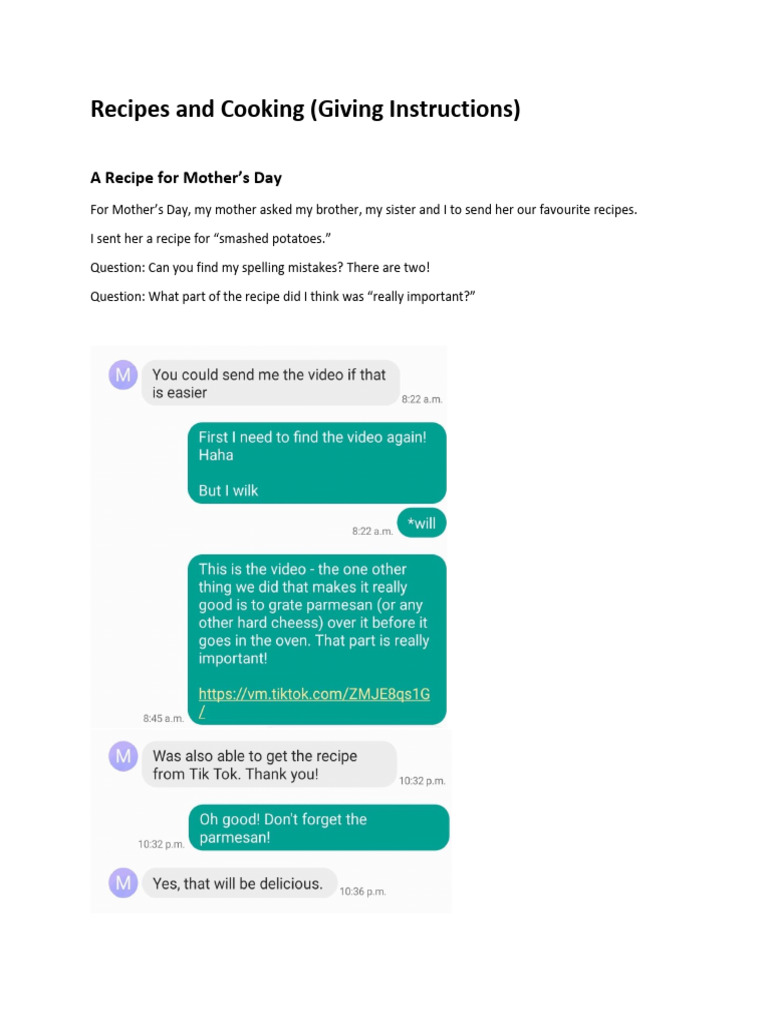Click the M avatar beside the first message
This screenshot has height=1024, width=768.
point(123,375)
